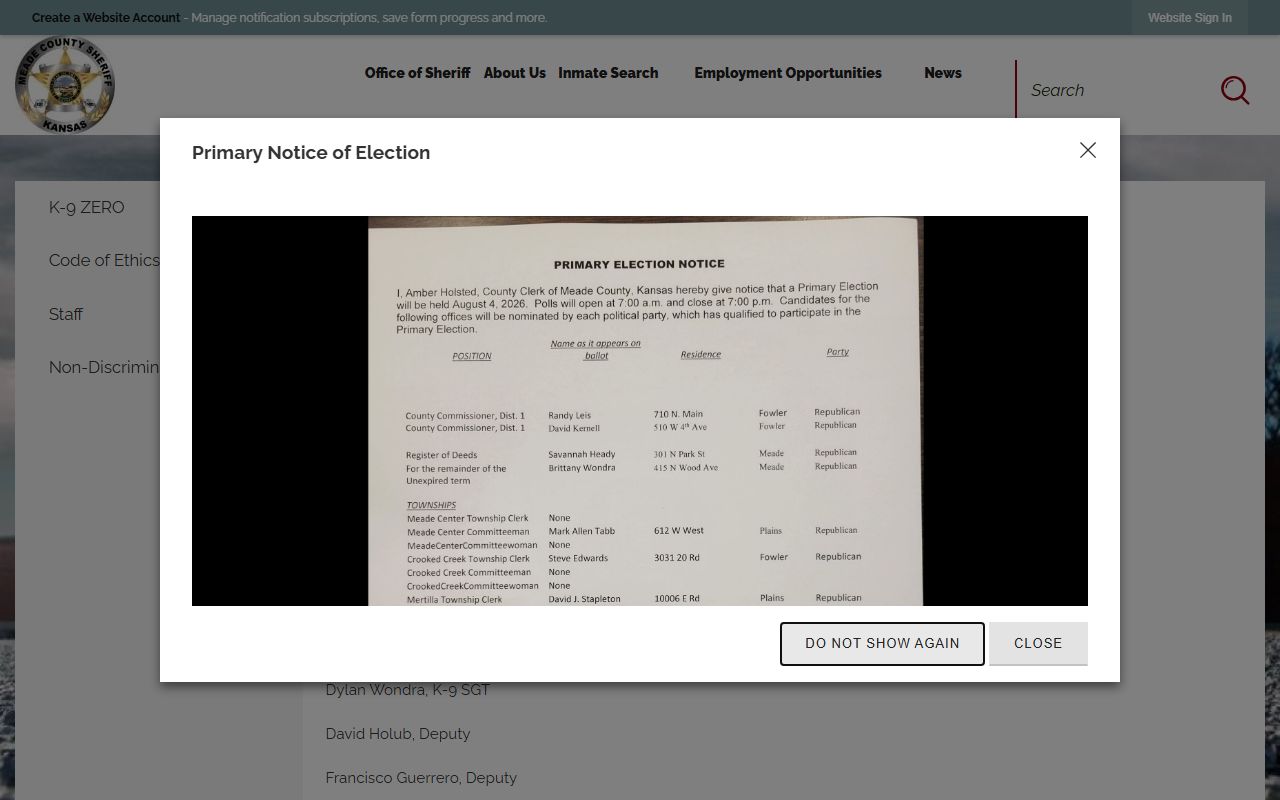Image resolution: width=1280 pixels, height=800 pixels.
Task: Select the text 'Dylan Wondra, K-9 SGT'
Action: tap(408, 690)
